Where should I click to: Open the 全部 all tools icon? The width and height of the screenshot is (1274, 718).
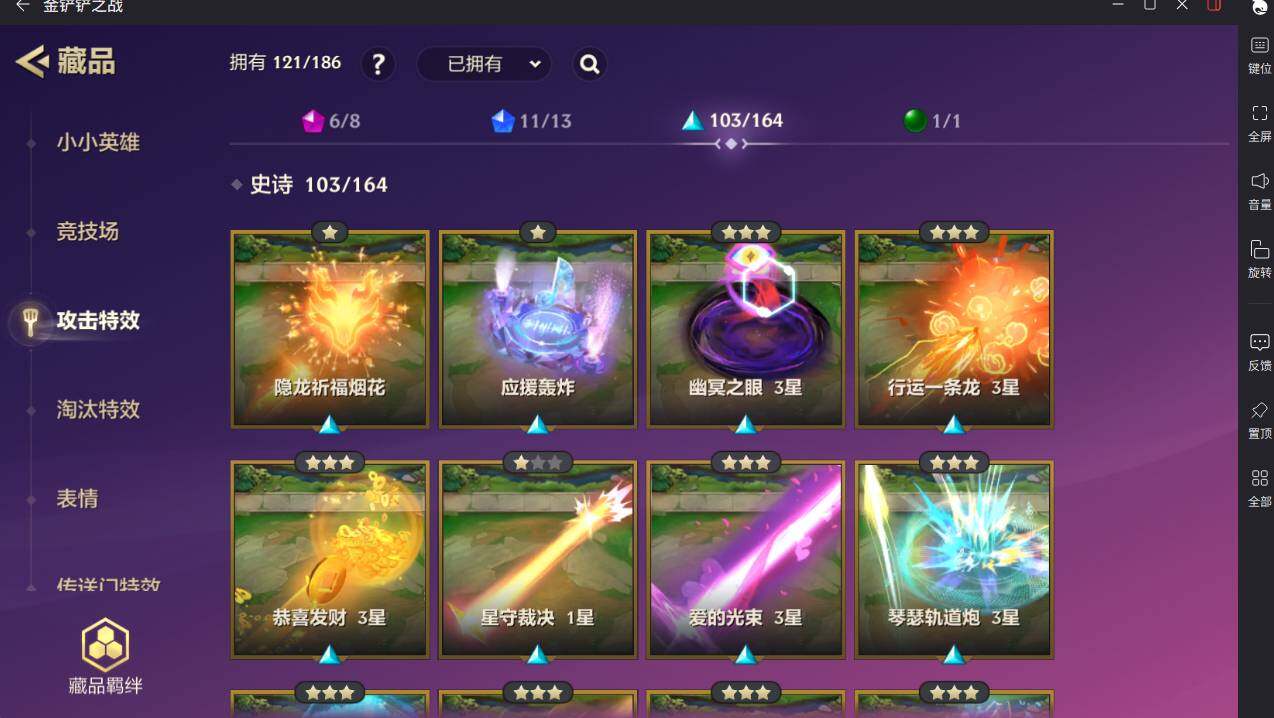click(1259, 478)
